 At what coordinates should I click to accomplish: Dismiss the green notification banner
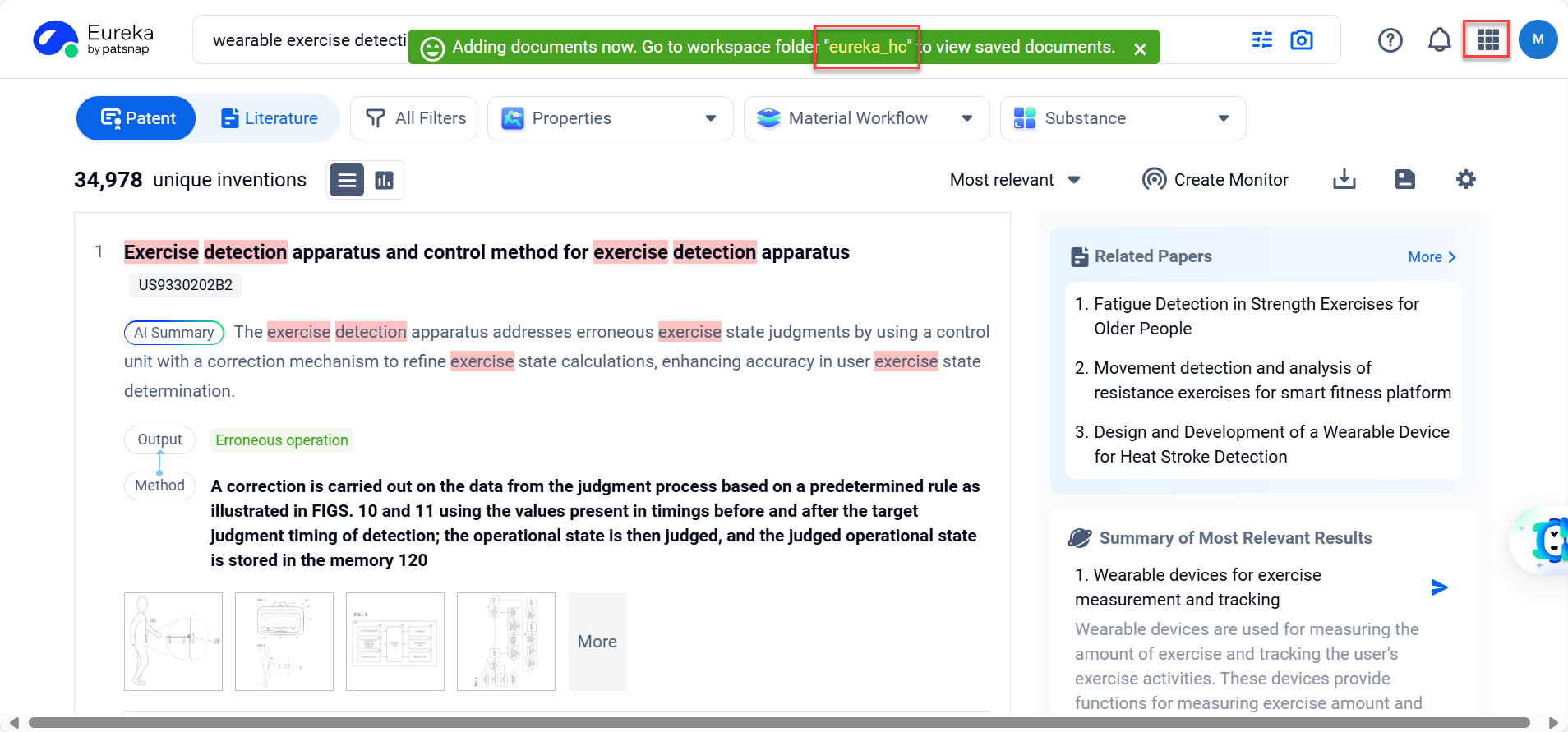[1140, 49]
